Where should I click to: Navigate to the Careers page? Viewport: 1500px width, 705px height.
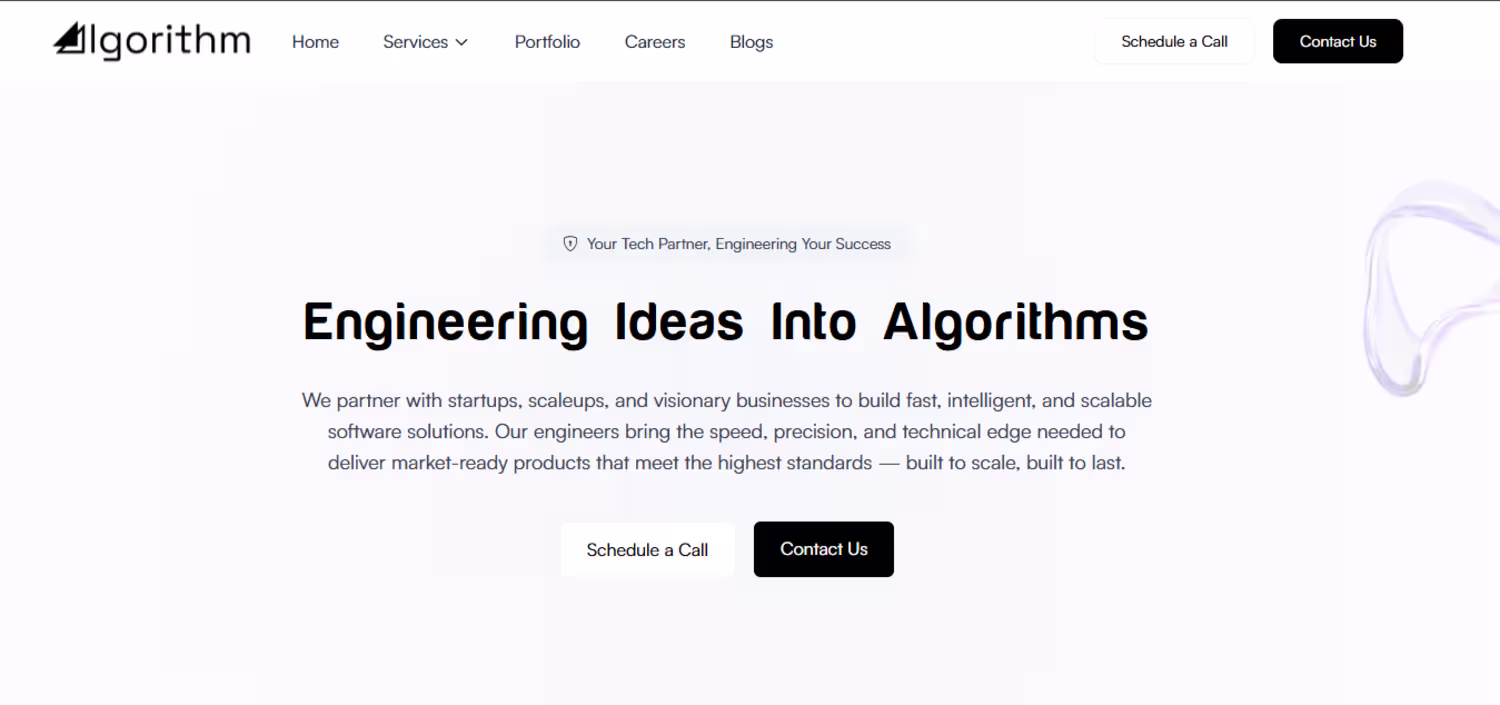655,42
